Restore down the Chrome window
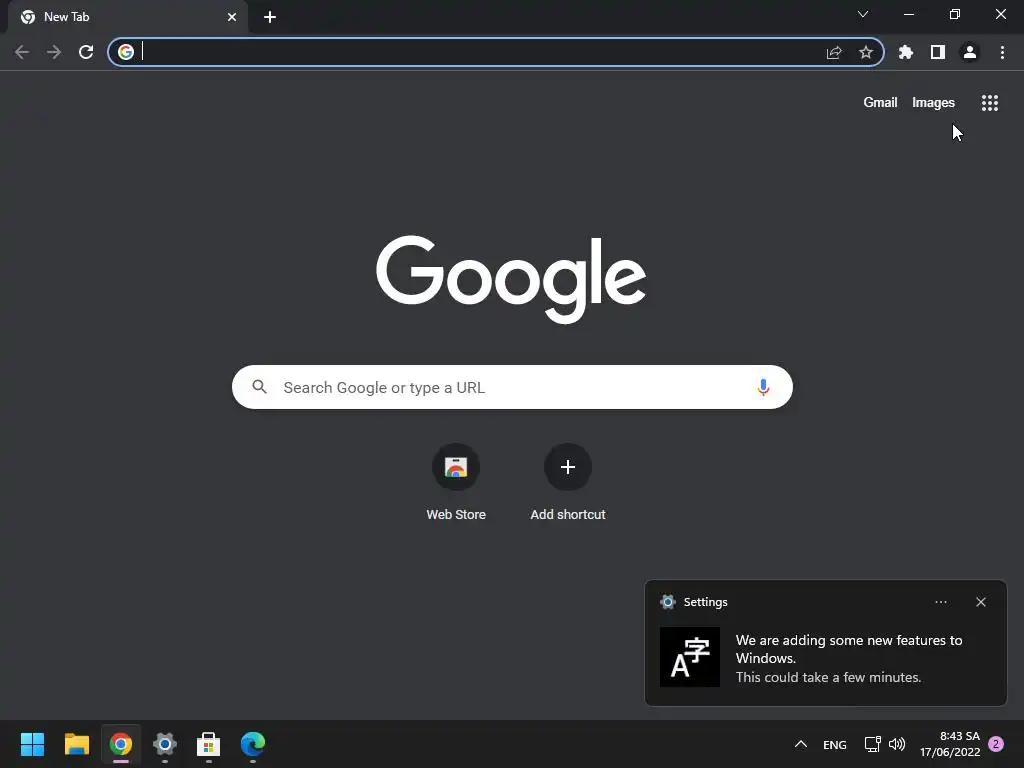Screen dimensions: 1024x768 955,14
